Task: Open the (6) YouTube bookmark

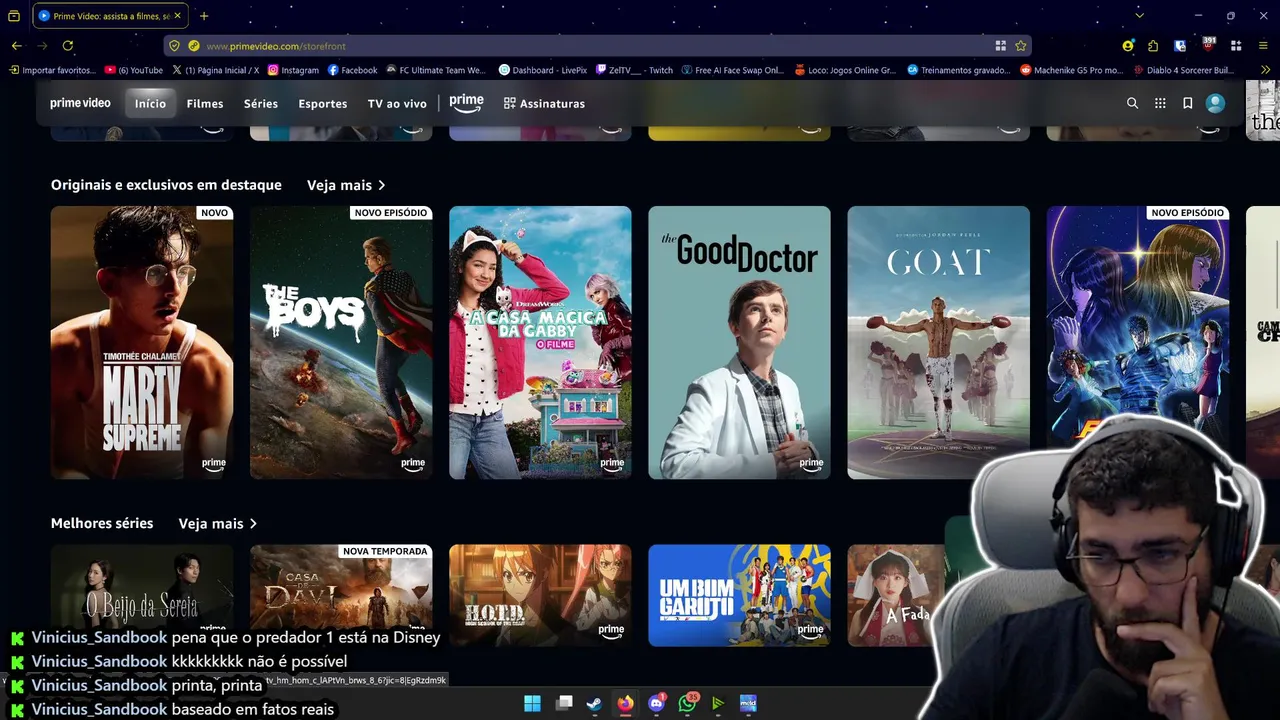Action: coord(134,70)
